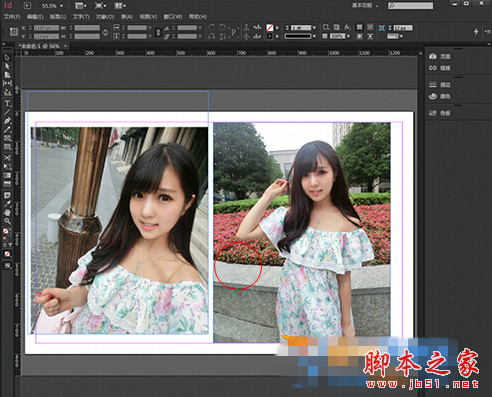The width and height of the screenshot is (492, 397).
Task: Open the 100% opacity dropdown arrow
Action: 348,36
